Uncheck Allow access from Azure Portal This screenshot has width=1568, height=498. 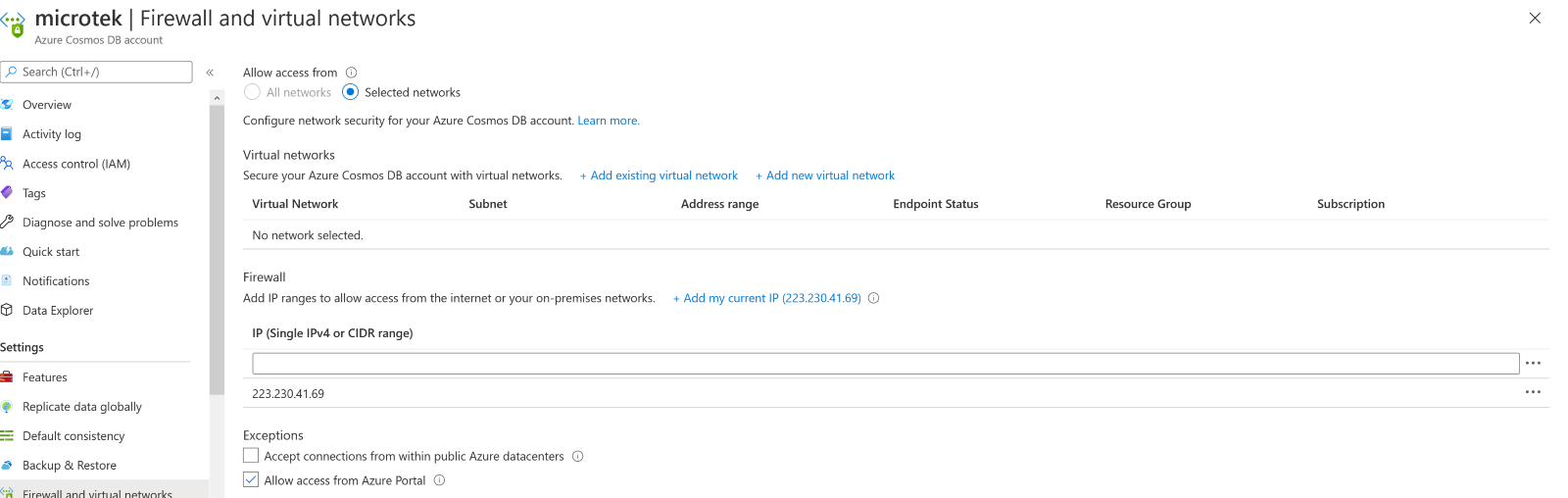252,480
